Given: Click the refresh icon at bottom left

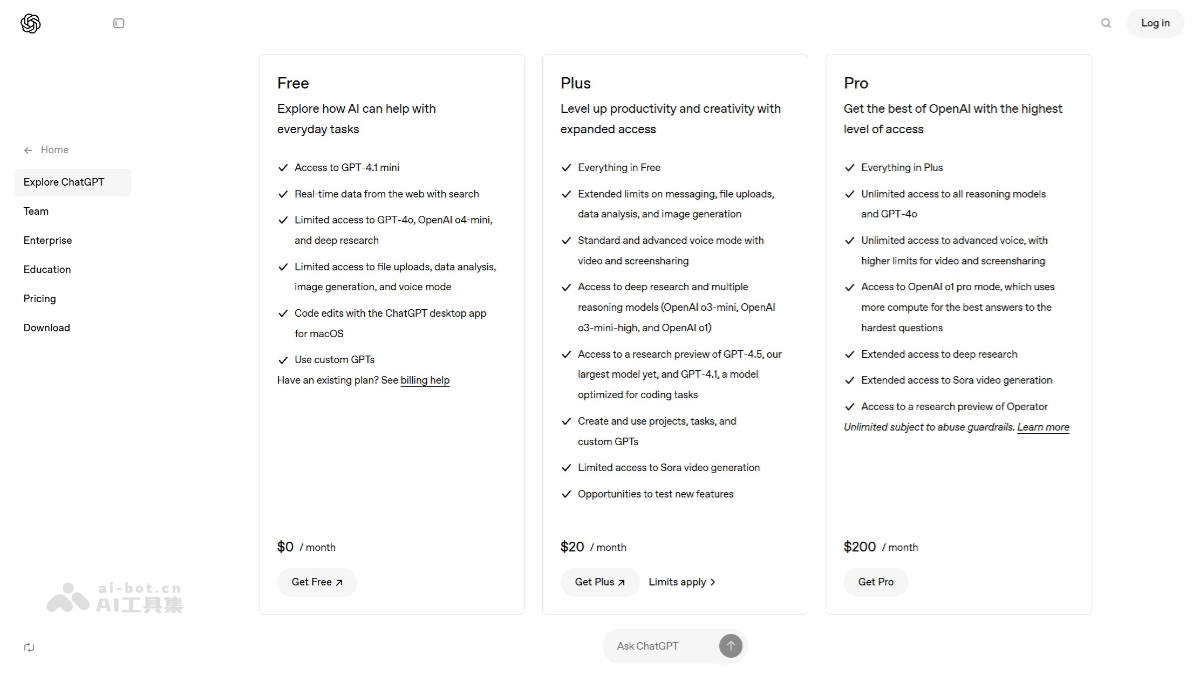Looking at the screenshot, I should 29,647.
